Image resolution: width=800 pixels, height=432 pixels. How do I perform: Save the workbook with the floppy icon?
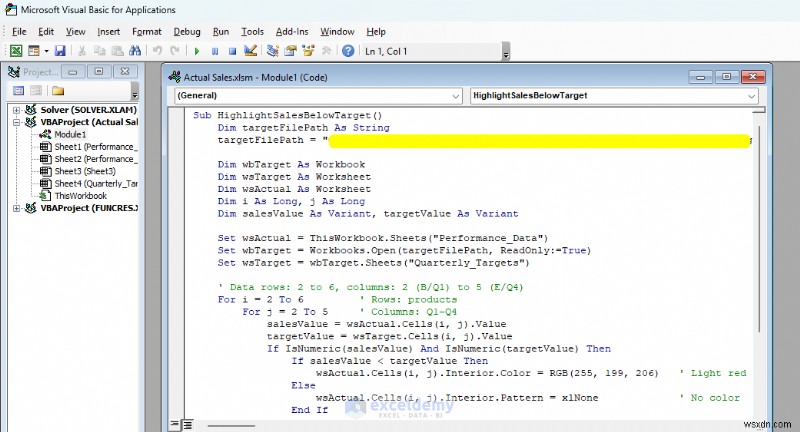coord(60,51)
